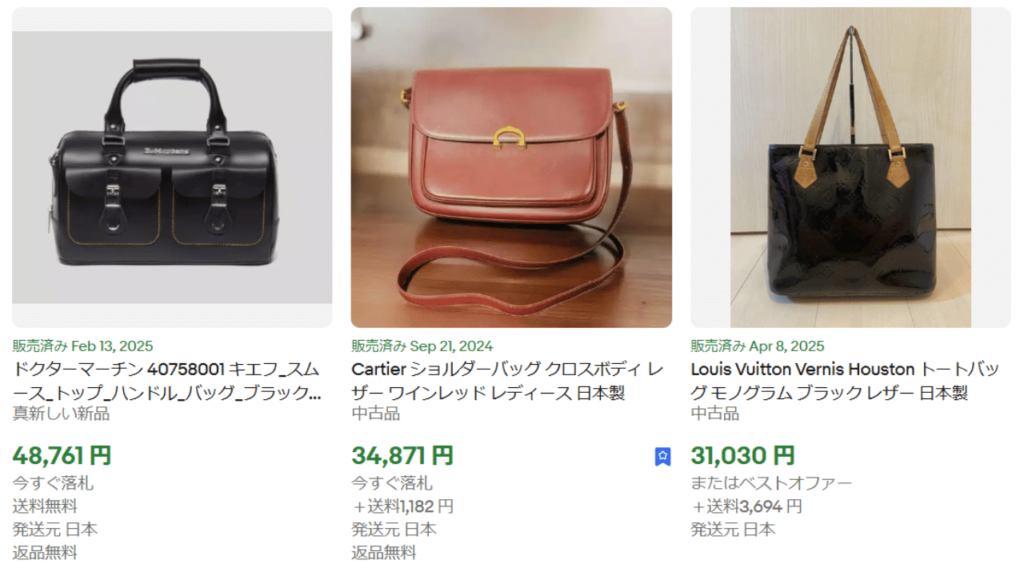Click the 48,761 円 price
This screenshot has width=1024, height=576.
click(x=62, y=455)
